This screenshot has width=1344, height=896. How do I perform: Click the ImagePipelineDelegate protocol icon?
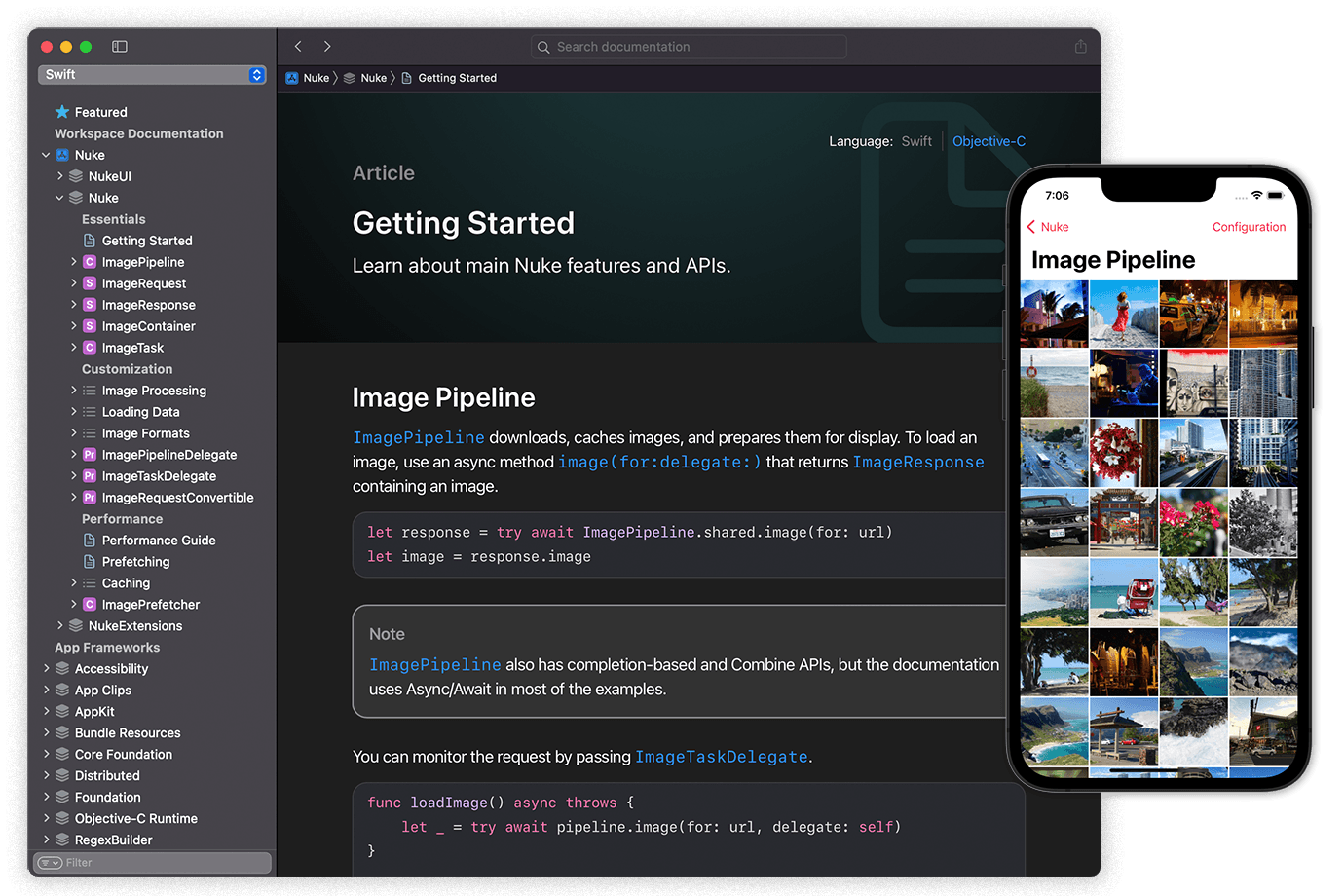pyautogui.click(x=90, y=455)
